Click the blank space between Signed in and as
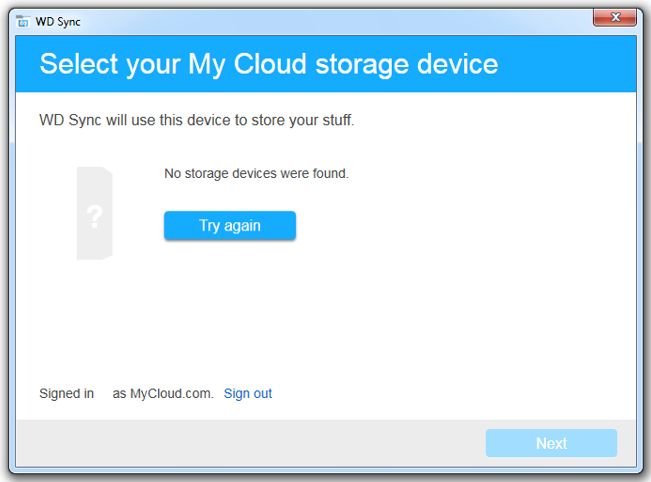The width and height of the screenshot is (651, 482). coord(103,393)
